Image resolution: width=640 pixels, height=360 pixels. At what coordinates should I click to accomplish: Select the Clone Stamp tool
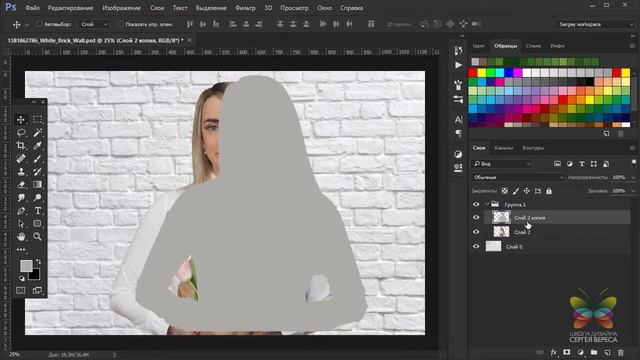coord(21,172)
